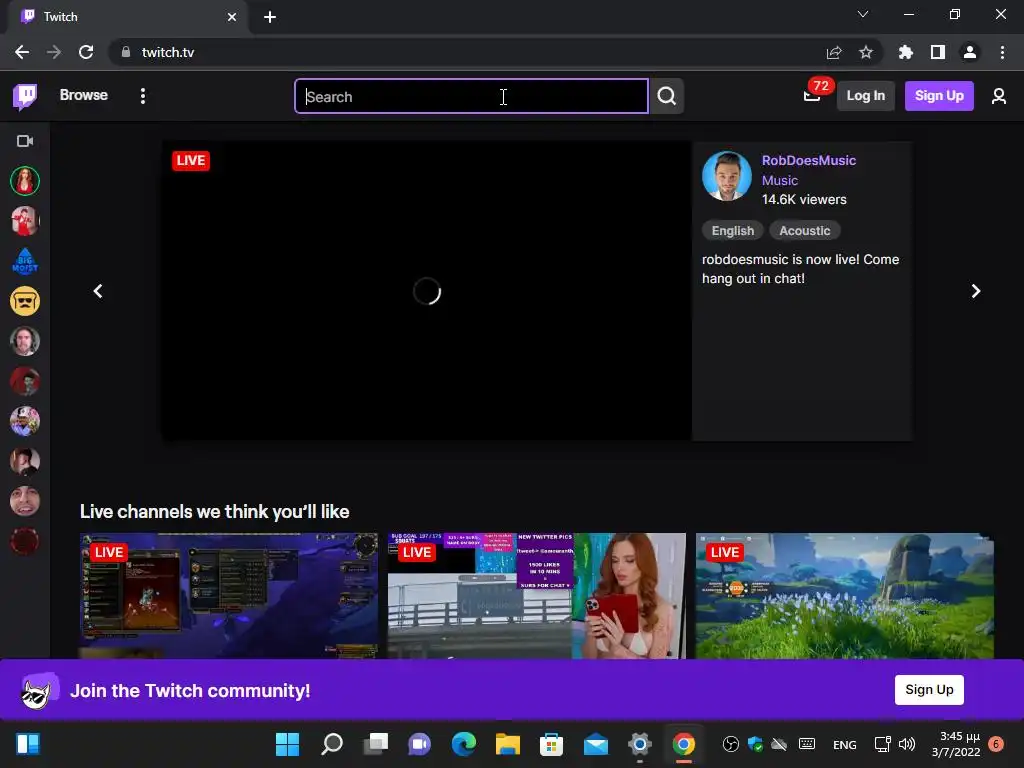Click the magnifying glass search button
Image resolution: width=1024 pixels, height=768 pixels.
666,96
